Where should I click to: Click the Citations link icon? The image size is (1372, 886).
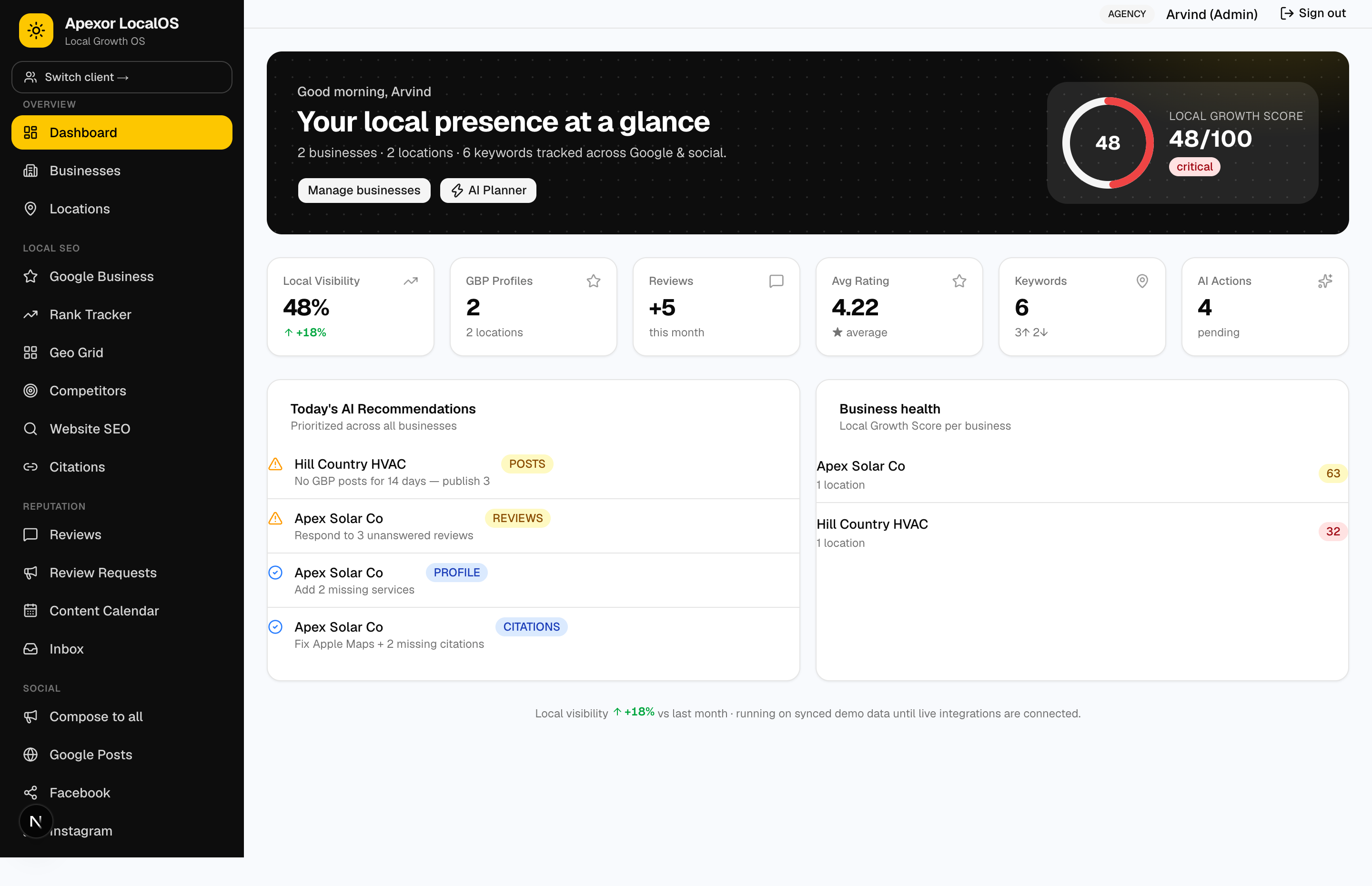pos(30,467)
